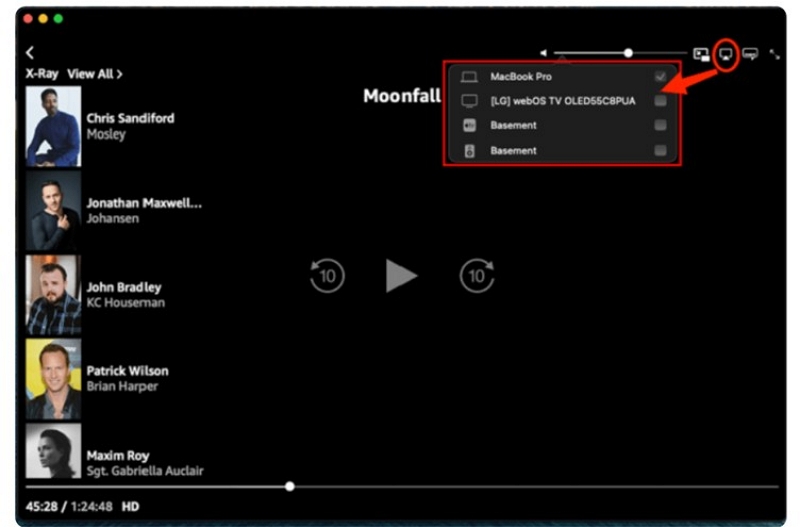Open picture-in-picture mode icon
This screenshot has height=527, width=800.
[x=701, y=54]
